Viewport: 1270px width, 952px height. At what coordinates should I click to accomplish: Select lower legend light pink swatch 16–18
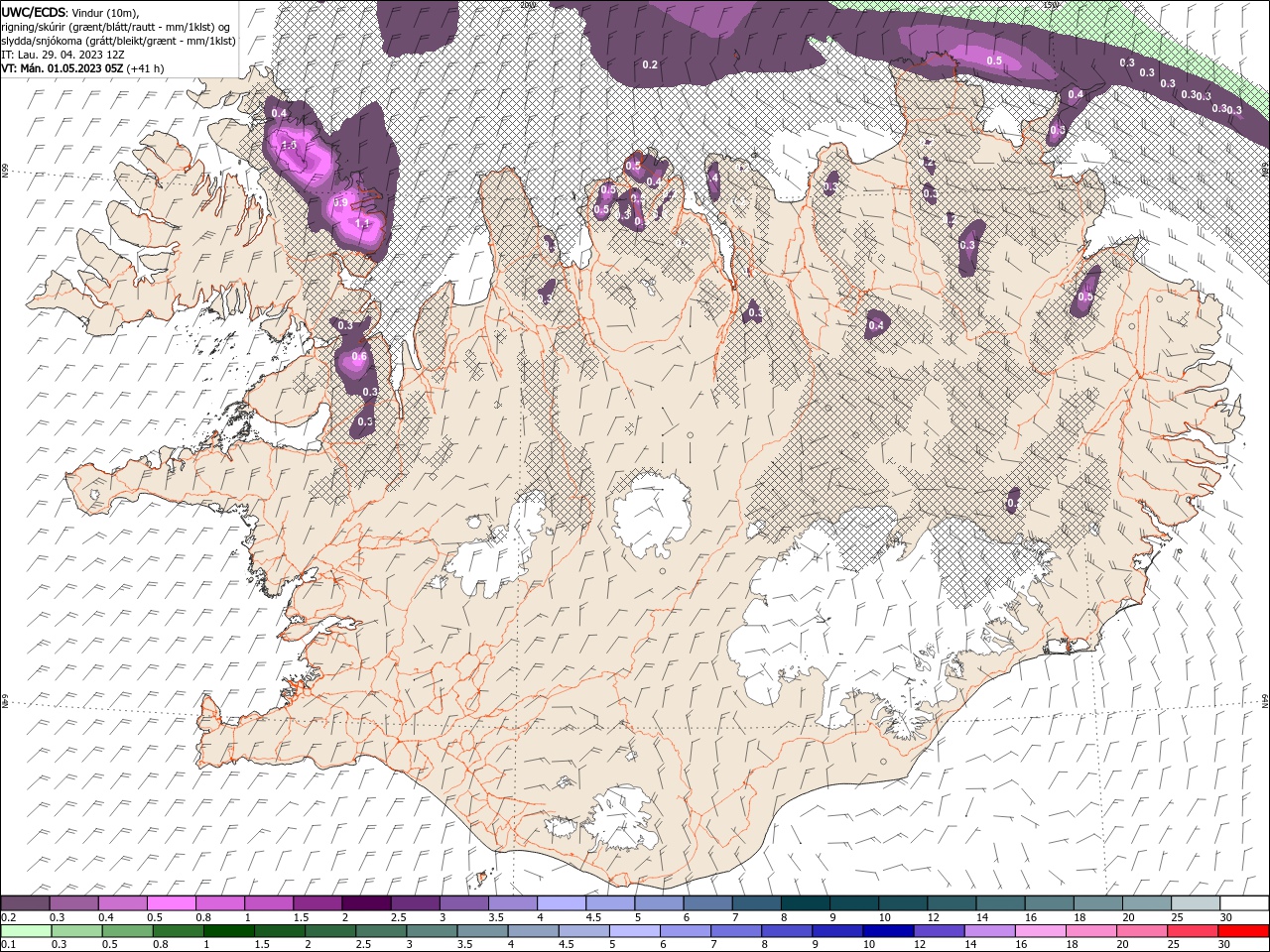coord(1040,930)
